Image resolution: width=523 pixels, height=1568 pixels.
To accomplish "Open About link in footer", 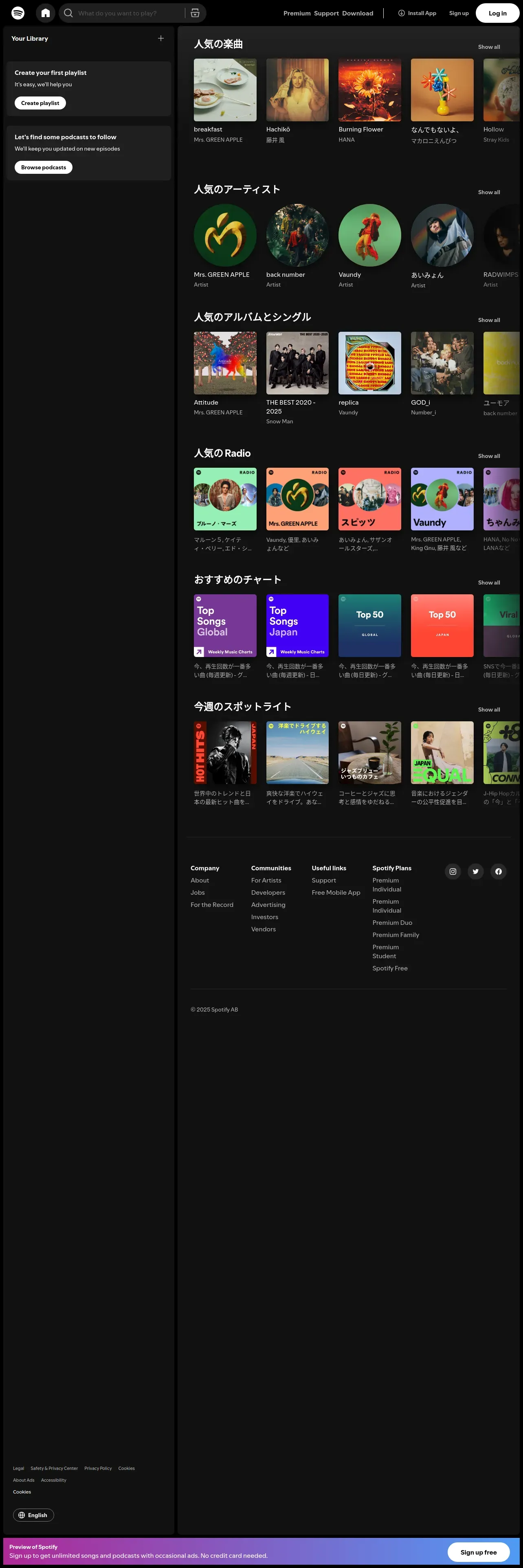I will click(200, 880).
